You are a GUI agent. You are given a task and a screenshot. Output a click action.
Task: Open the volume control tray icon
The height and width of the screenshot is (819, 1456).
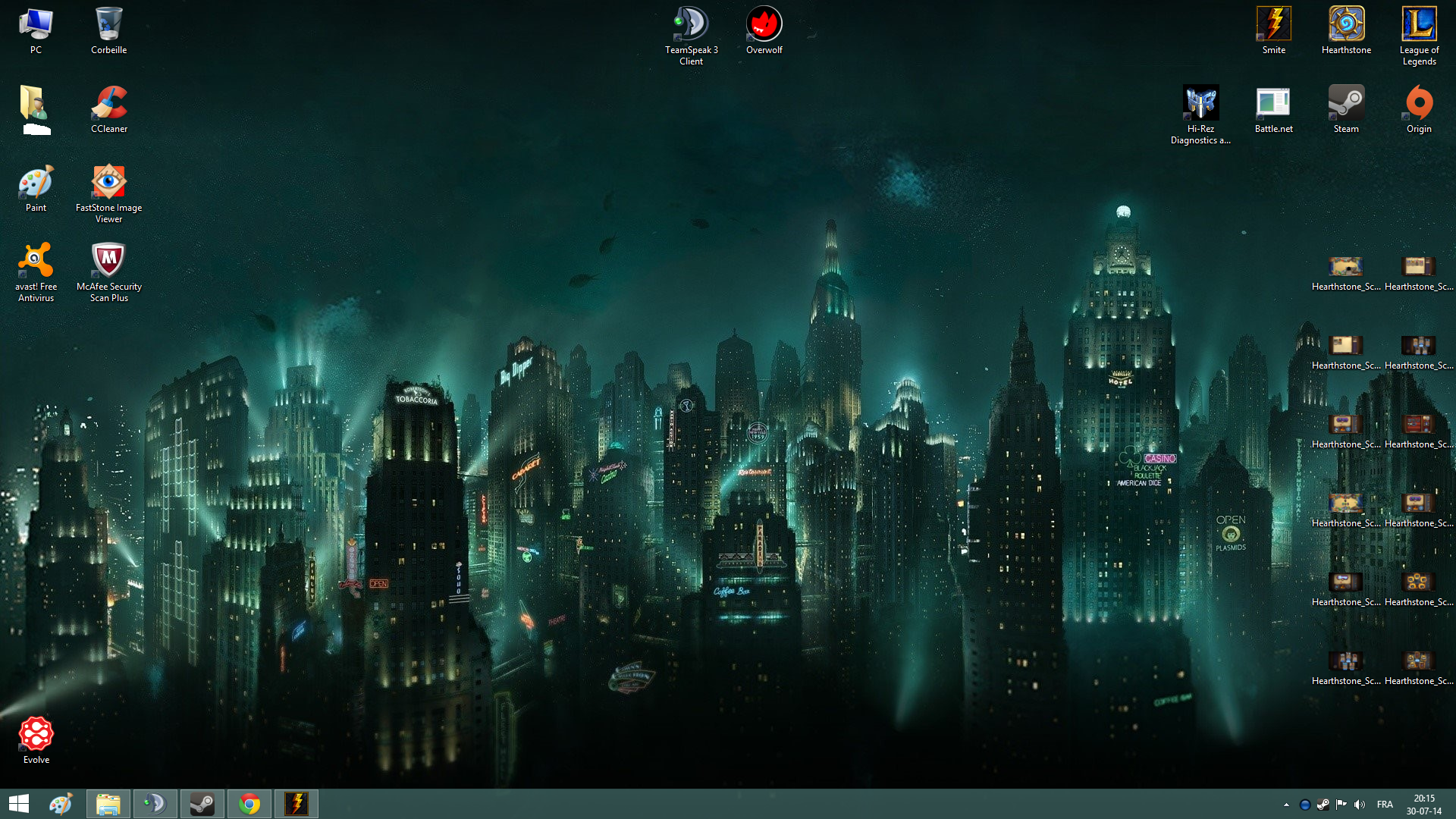tap(1359, 805)
